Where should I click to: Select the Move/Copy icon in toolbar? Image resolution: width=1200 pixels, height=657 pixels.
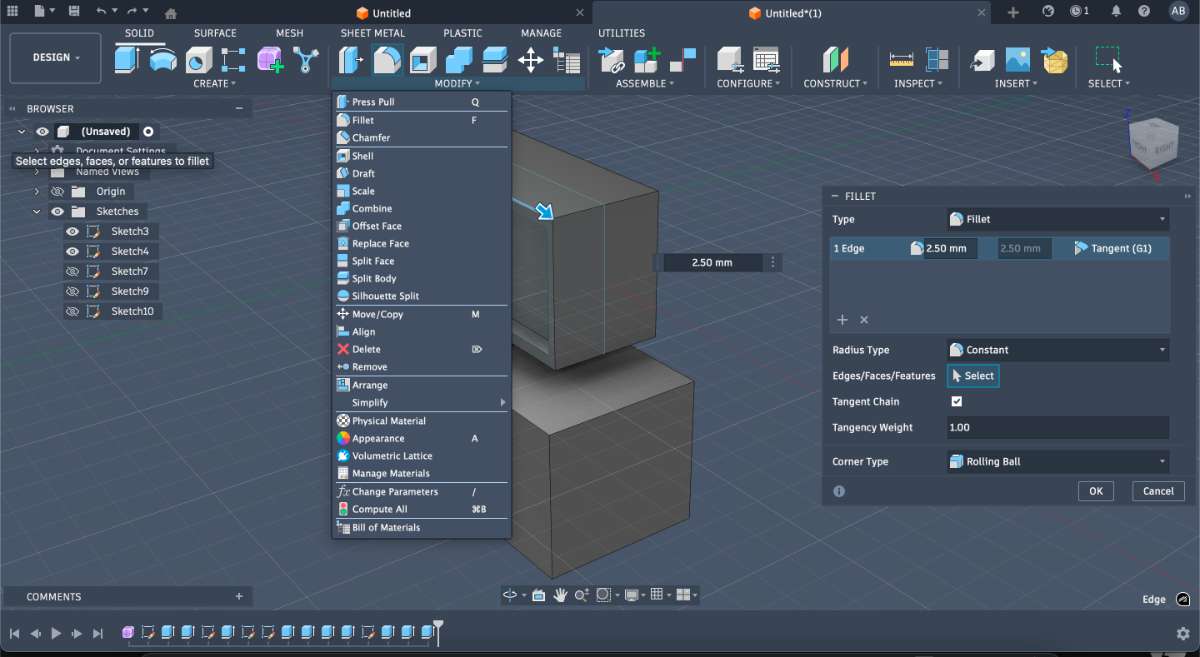coord(530,60)
